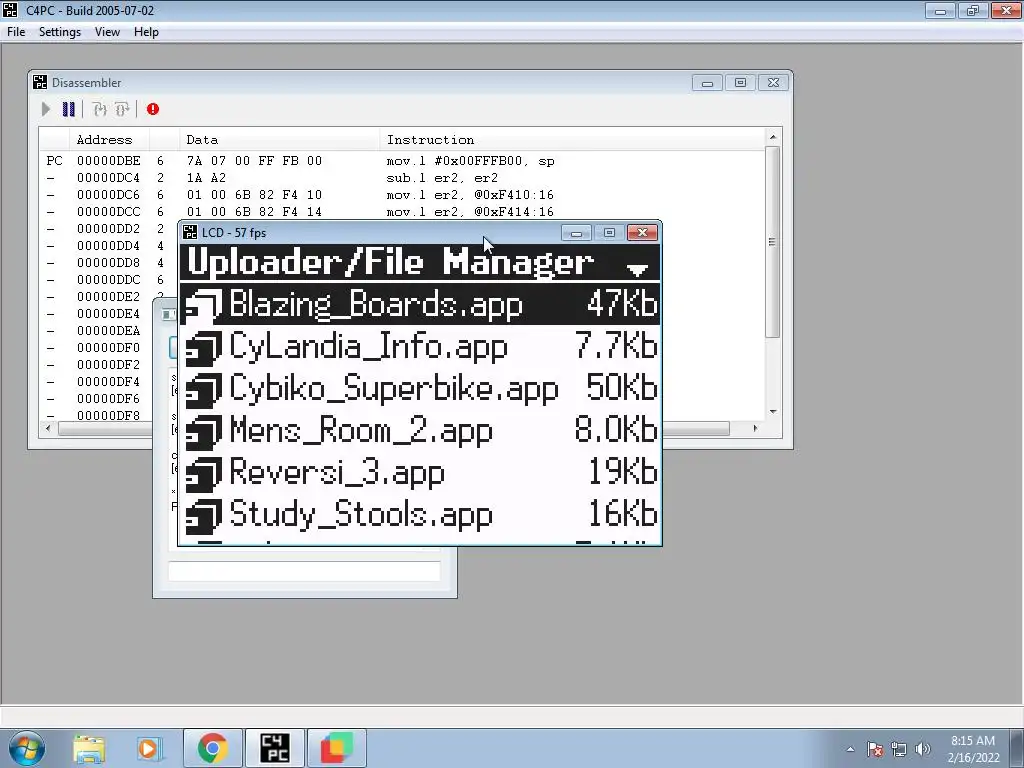Image resolution: width=1024 pixels, height=768 pixels.
Task: Click the CyLandia_Info.app filename in LCD
Action: 368,348
